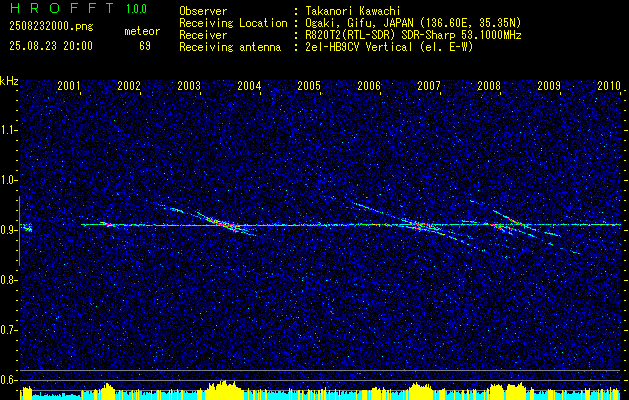Image resolution: width=629 pixels, height=400 pixels.
Task: Click the 2004 time axis label
Action: 249,85
